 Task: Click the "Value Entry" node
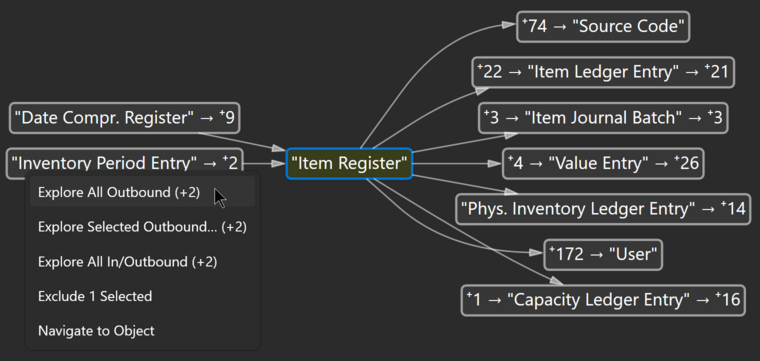(x=603, y=163)
